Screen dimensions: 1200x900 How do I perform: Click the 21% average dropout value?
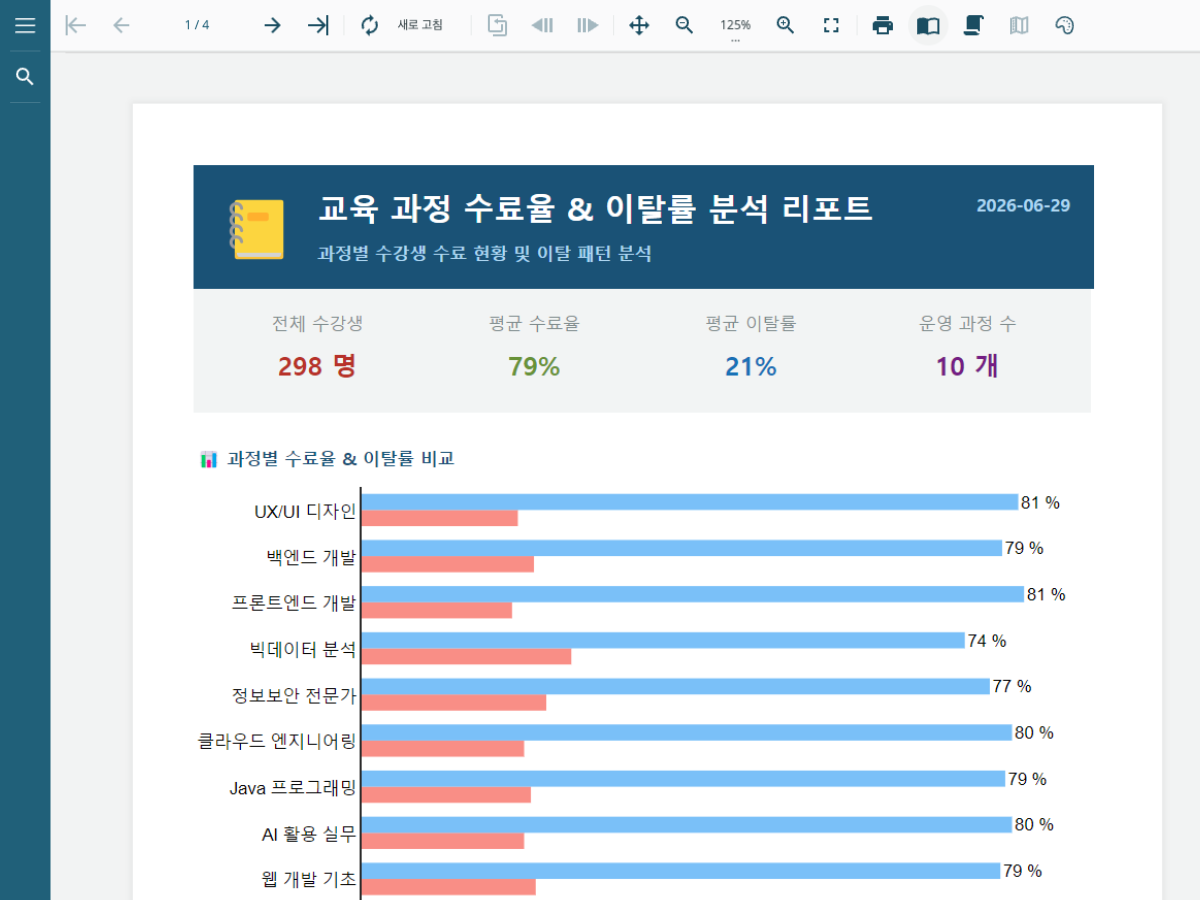pyautogui.click(x=751, y=367)
